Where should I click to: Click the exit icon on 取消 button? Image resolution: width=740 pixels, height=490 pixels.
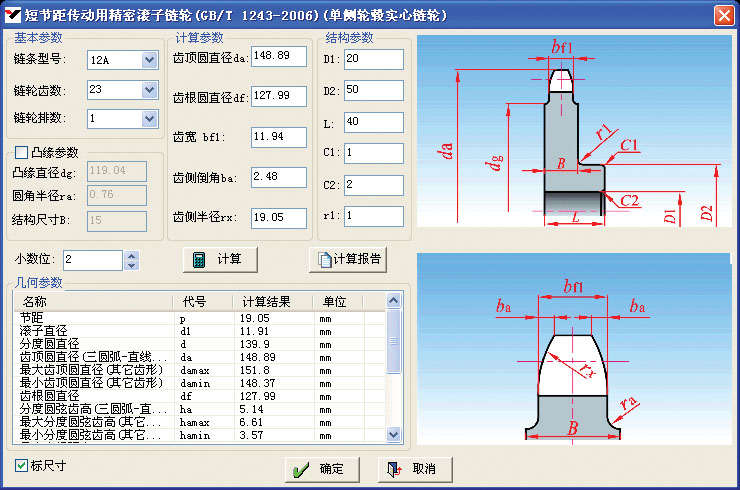(x=394, y=469)
